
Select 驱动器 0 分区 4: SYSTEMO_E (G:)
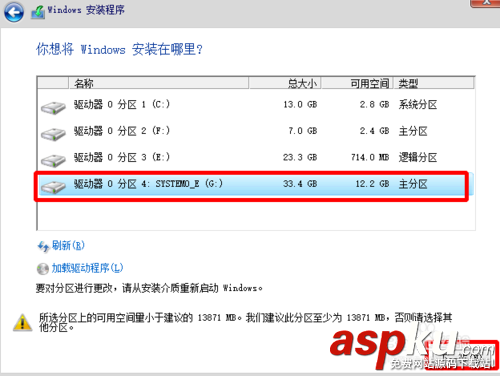click(x=148, y=184)
